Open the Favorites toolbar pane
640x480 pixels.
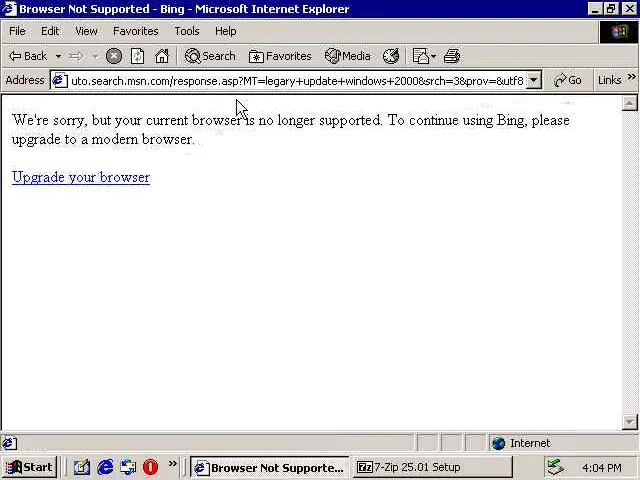pyautogui.click(x=280, y=56)
